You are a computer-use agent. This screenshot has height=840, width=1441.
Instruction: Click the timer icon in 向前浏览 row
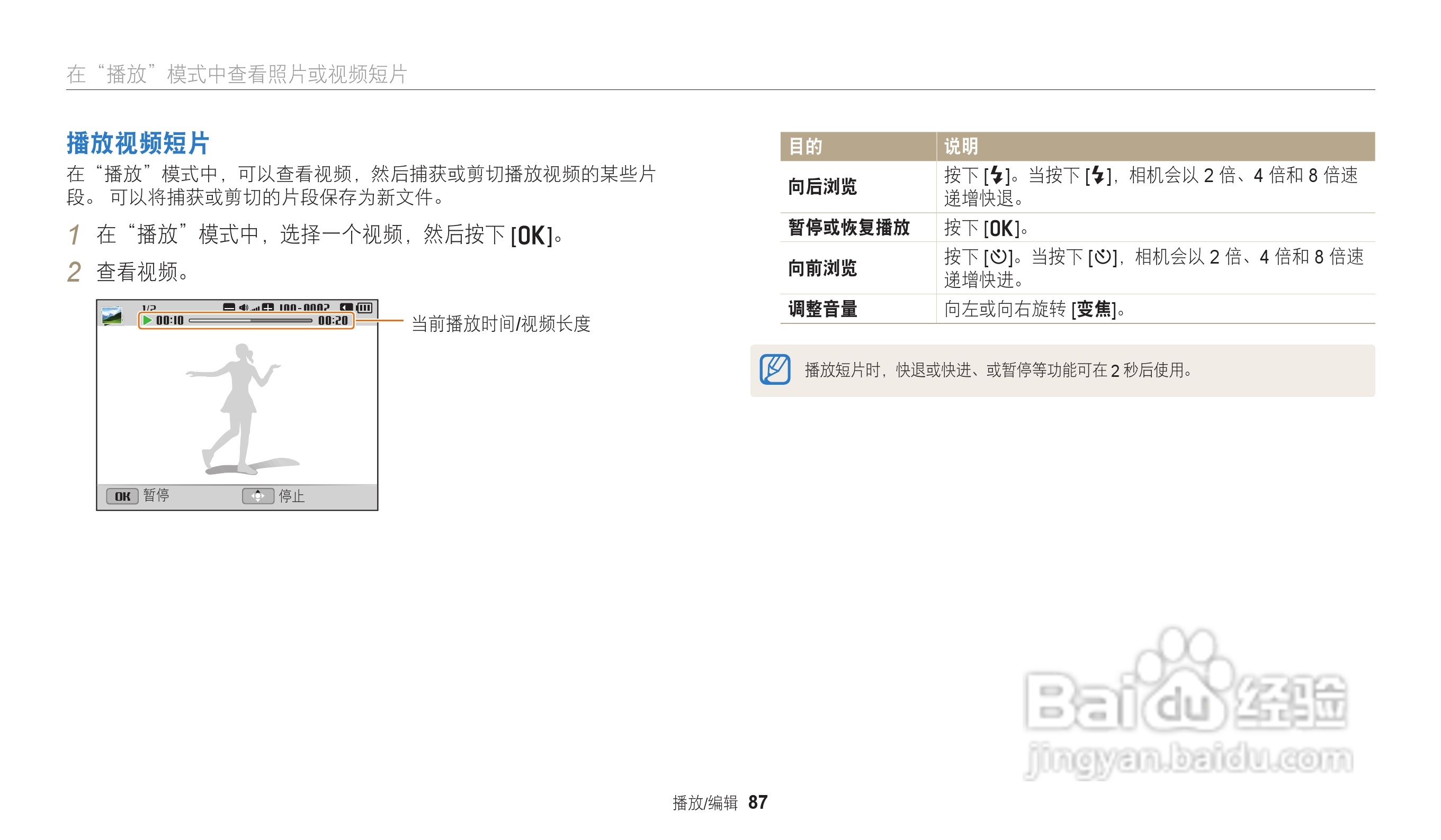tap(998, 257)
